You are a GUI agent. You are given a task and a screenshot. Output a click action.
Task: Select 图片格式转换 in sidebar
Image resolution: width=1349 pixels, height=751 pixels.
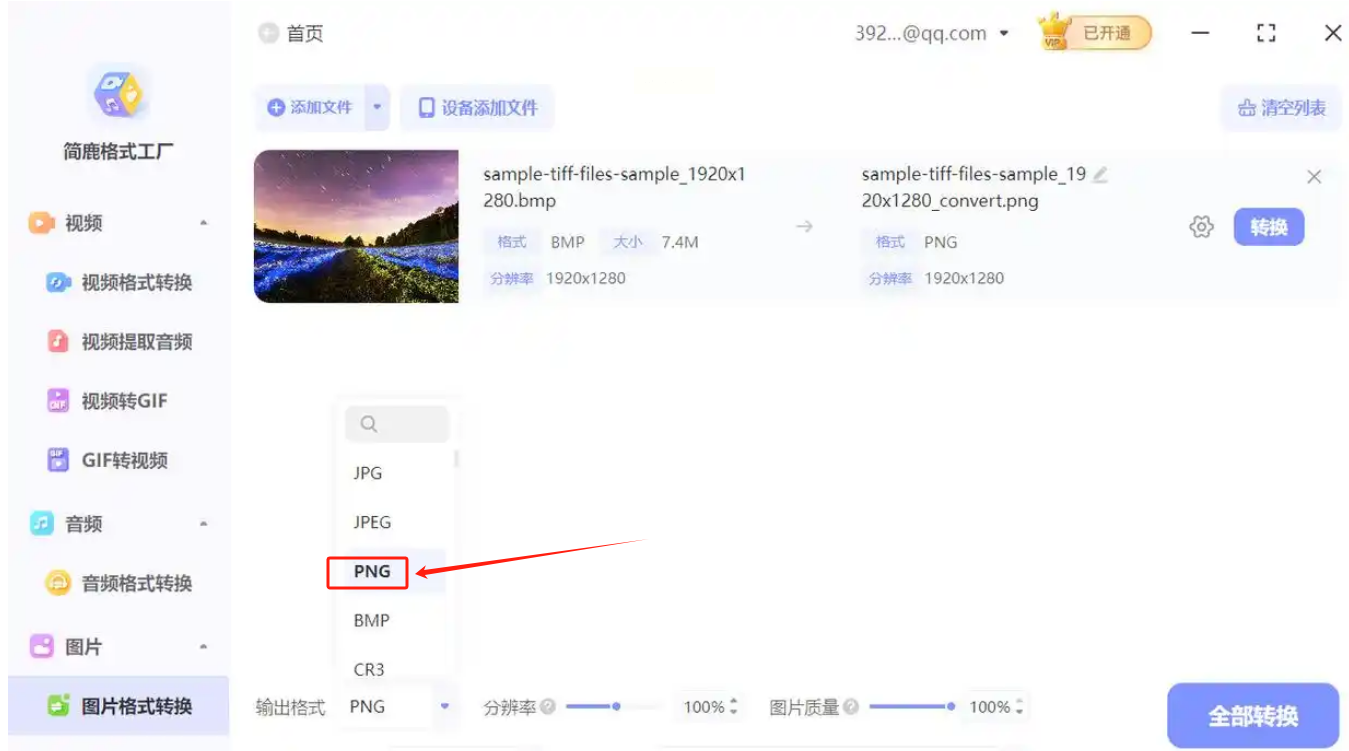coord(119,706)
